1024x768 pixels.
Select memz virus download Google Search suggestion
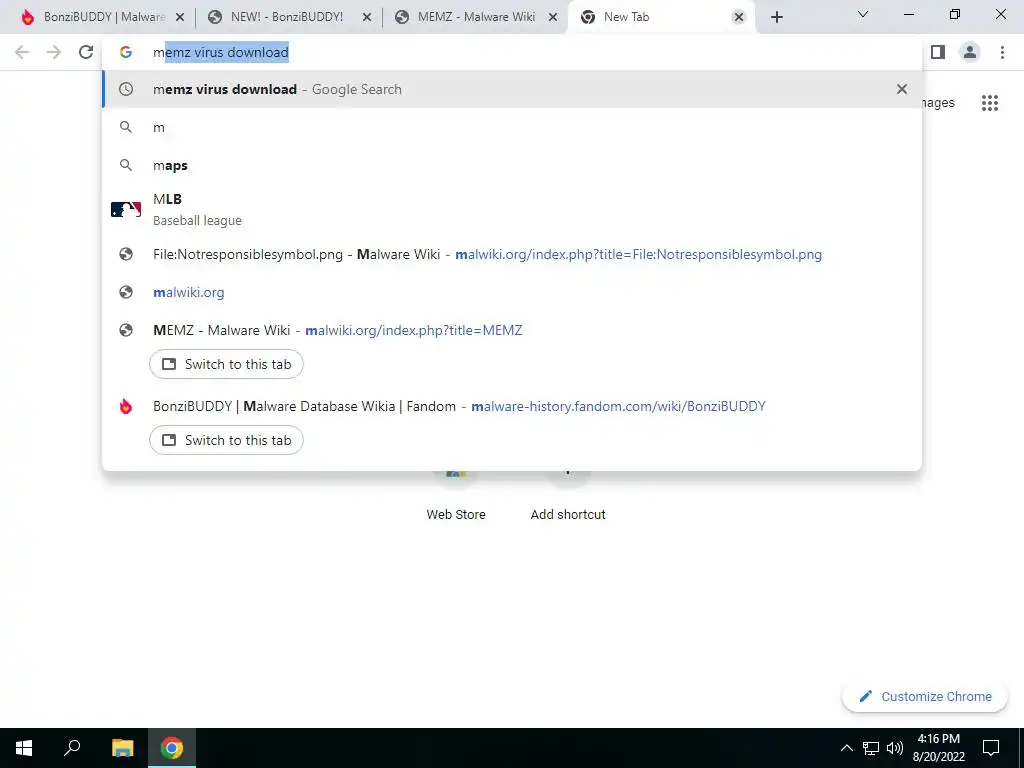[x=512, y=89]
